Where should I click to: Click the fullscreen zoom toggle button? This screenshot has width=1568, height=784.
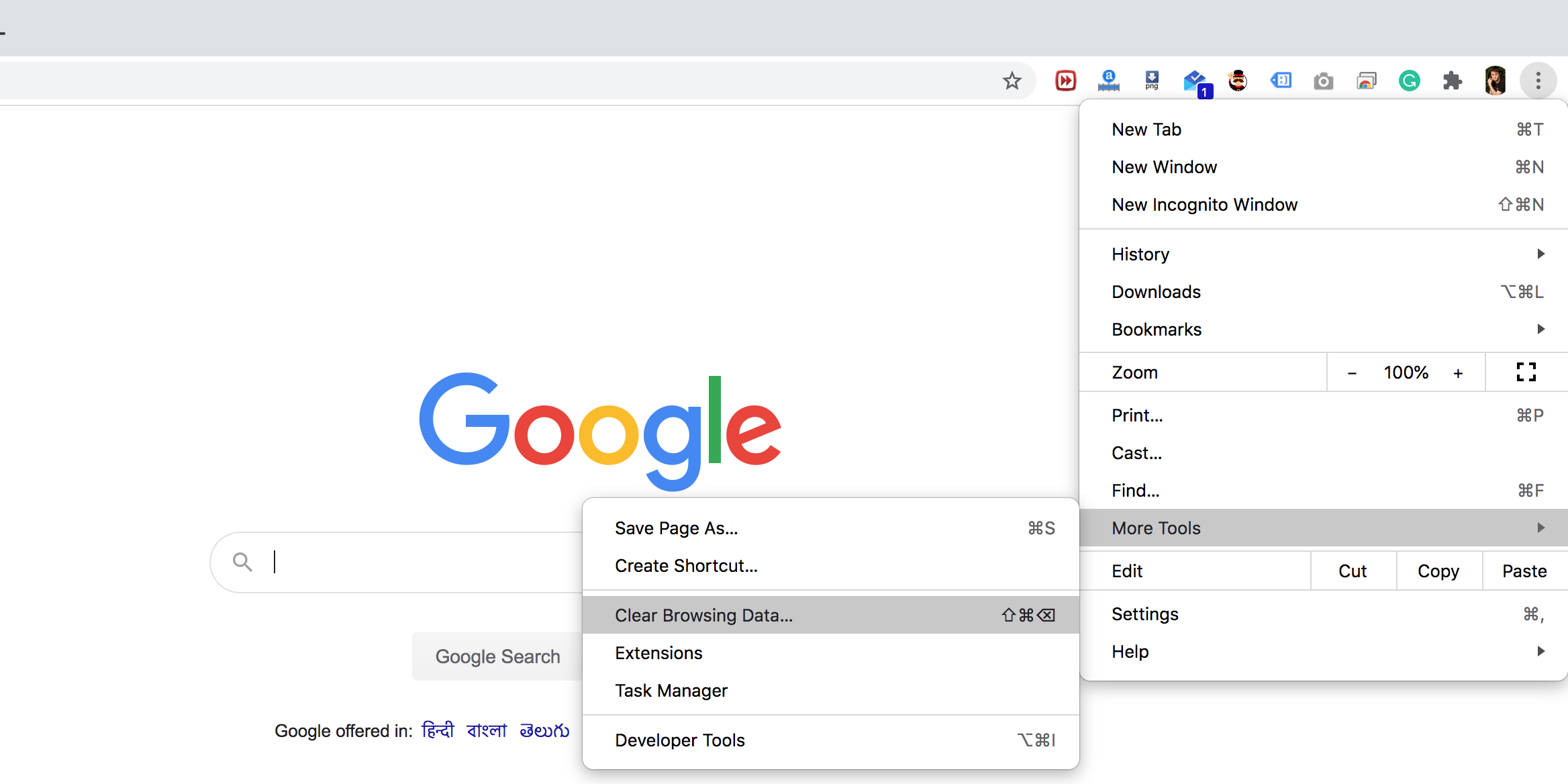(1526, 372)
